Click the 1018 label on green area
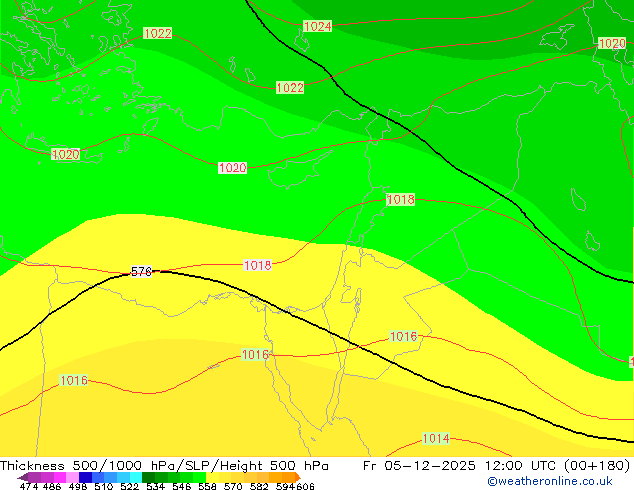Viewport: 634px width, 490px height. (400, 199)
